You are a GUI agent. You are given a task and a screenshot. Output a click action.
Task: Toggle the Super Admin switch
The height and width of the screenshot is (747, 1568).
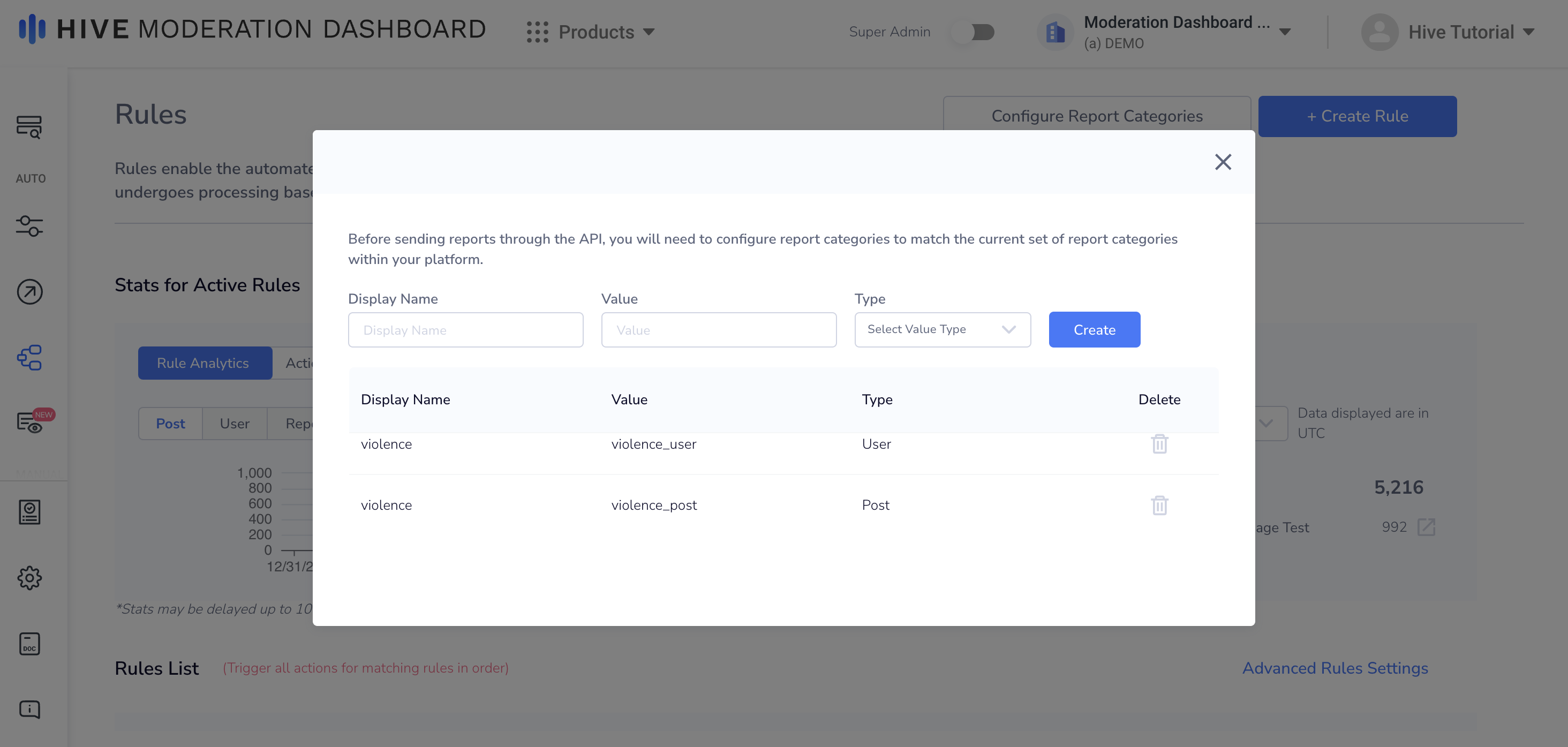pyautogui.click(x=975, y=32)
